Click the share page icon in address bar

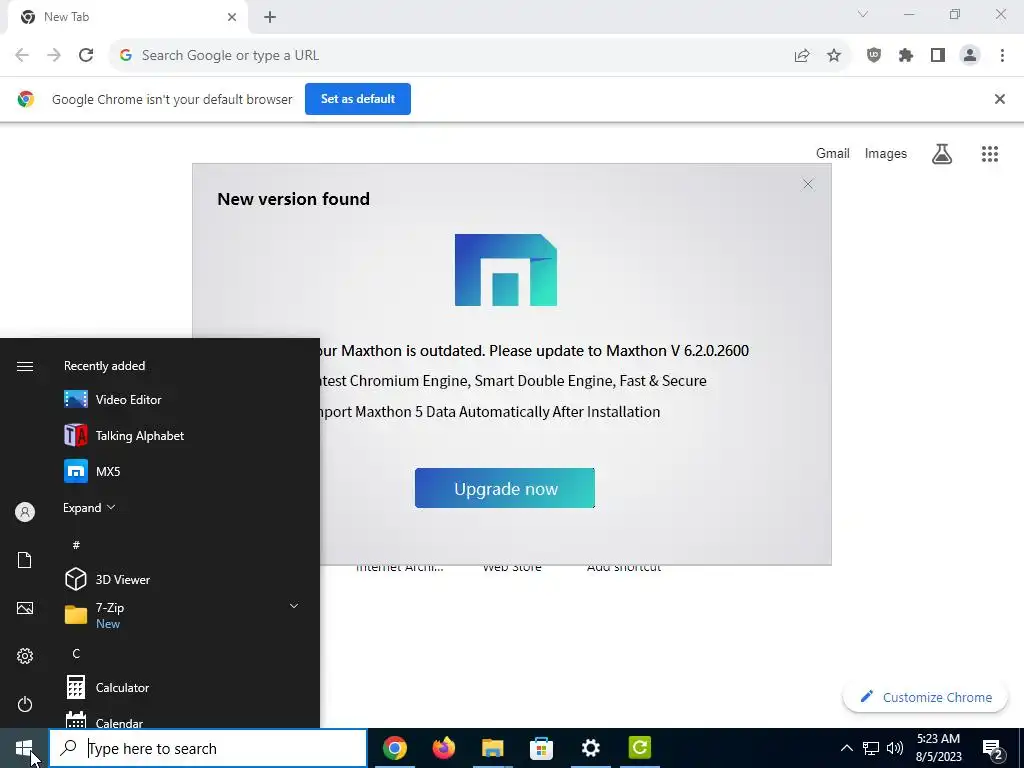pyautogui.click(x=802, y=56)
